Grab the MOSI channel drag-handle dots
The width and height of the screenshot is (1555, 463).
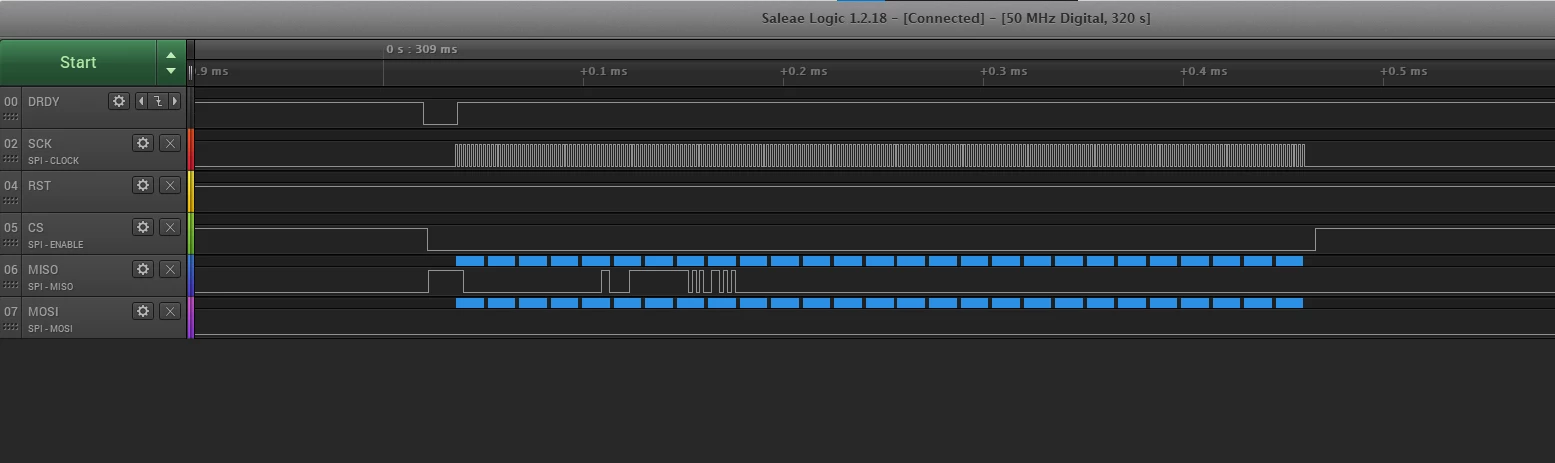(11, 328)
